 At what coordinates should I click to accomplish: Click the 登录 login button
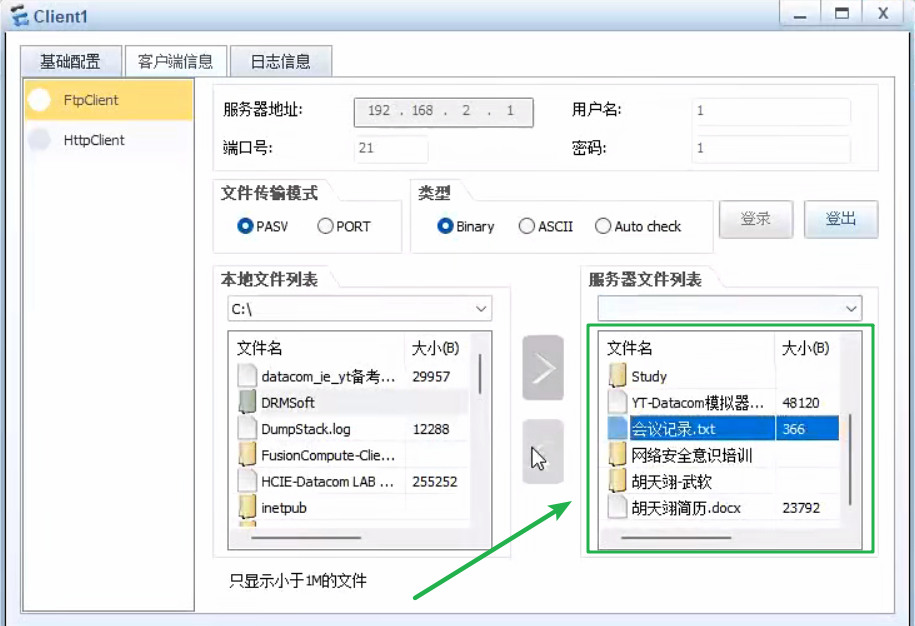756,219
